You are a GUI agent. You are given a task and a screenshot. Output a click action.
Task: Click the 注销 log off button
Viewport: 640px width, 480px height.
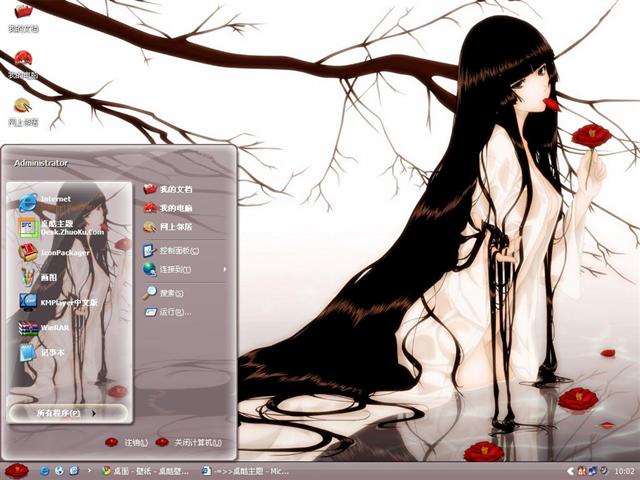[x=127, y=442]
